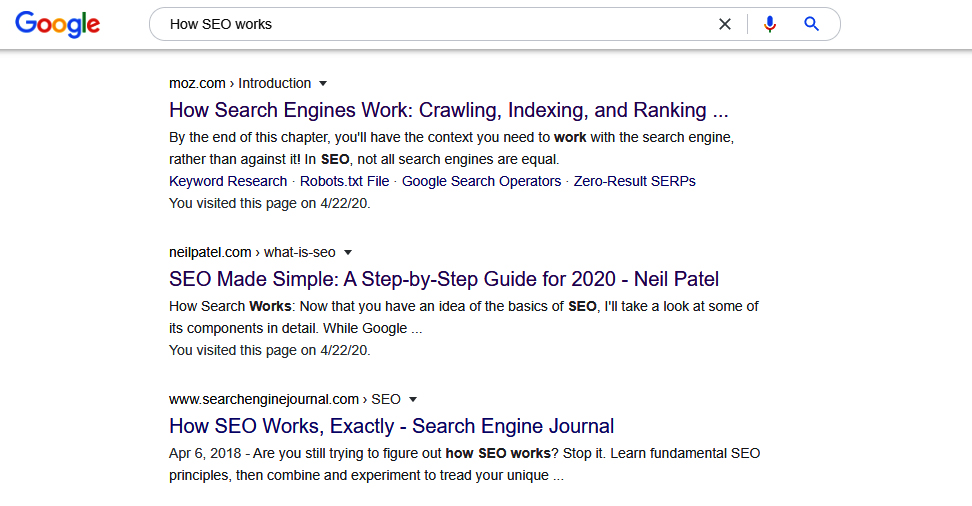
Task: Clear the search box with X icon
Action: (x=725, y=24)
